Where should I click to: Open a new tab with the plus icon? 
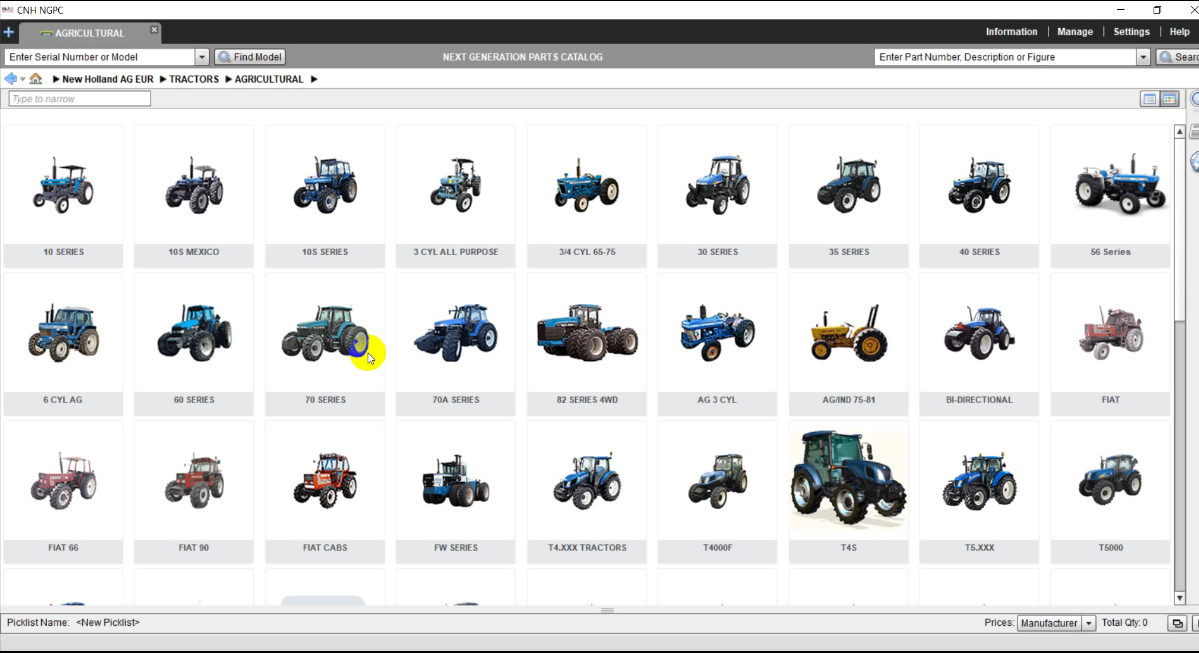click(x=8, y=32)
